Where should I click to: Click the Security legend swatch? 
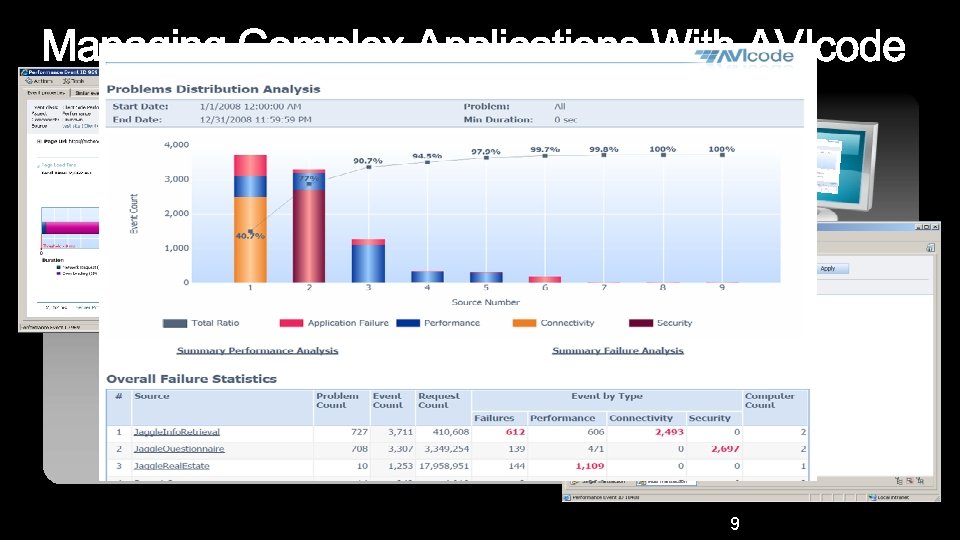(640, 323)
